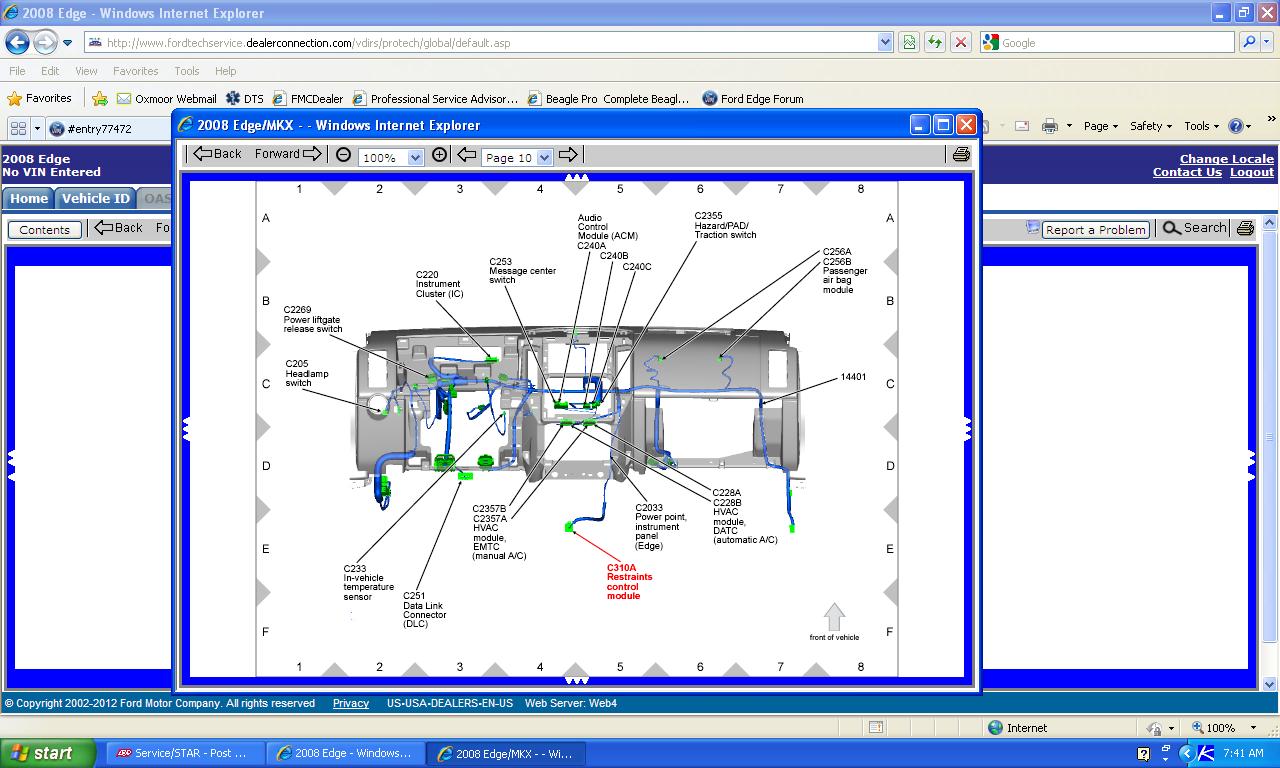Open the Oxmoor Webmail favorite
The height and width of the screenshot is (768, 1280).
point(167,98)
